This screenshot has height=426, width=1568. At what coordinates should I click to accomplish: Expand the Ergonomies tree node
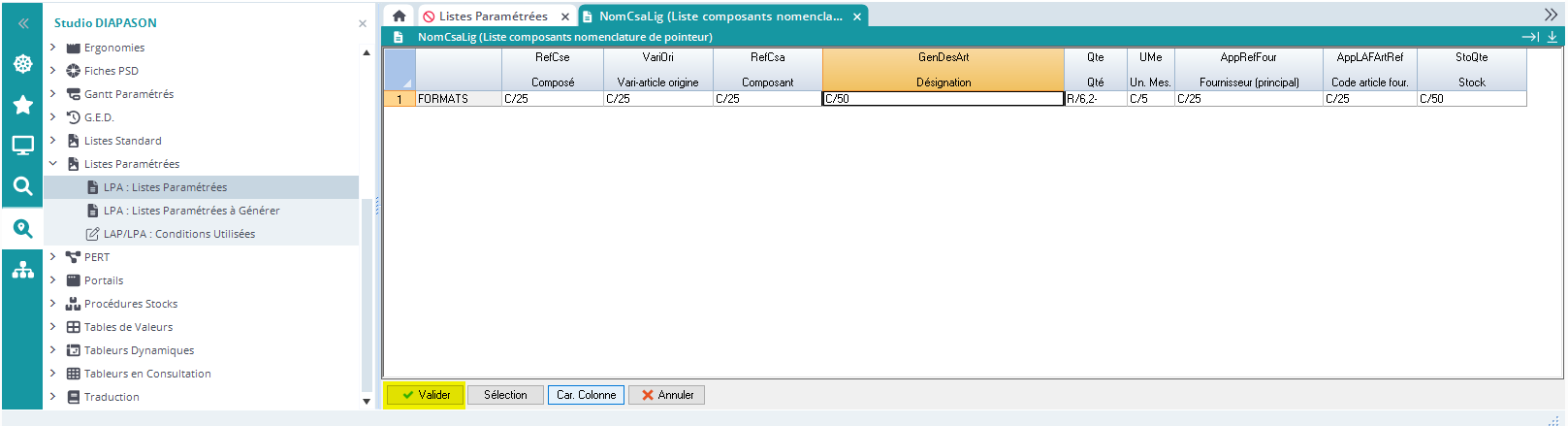point(53,48)
